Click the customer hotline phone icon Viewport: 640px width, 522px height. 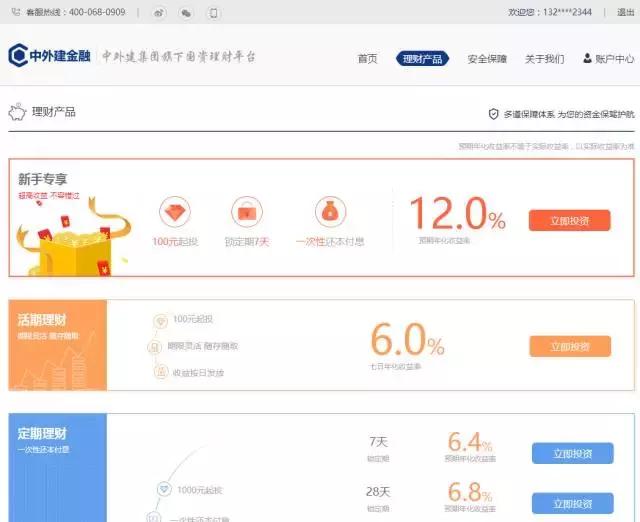[16, 12]
